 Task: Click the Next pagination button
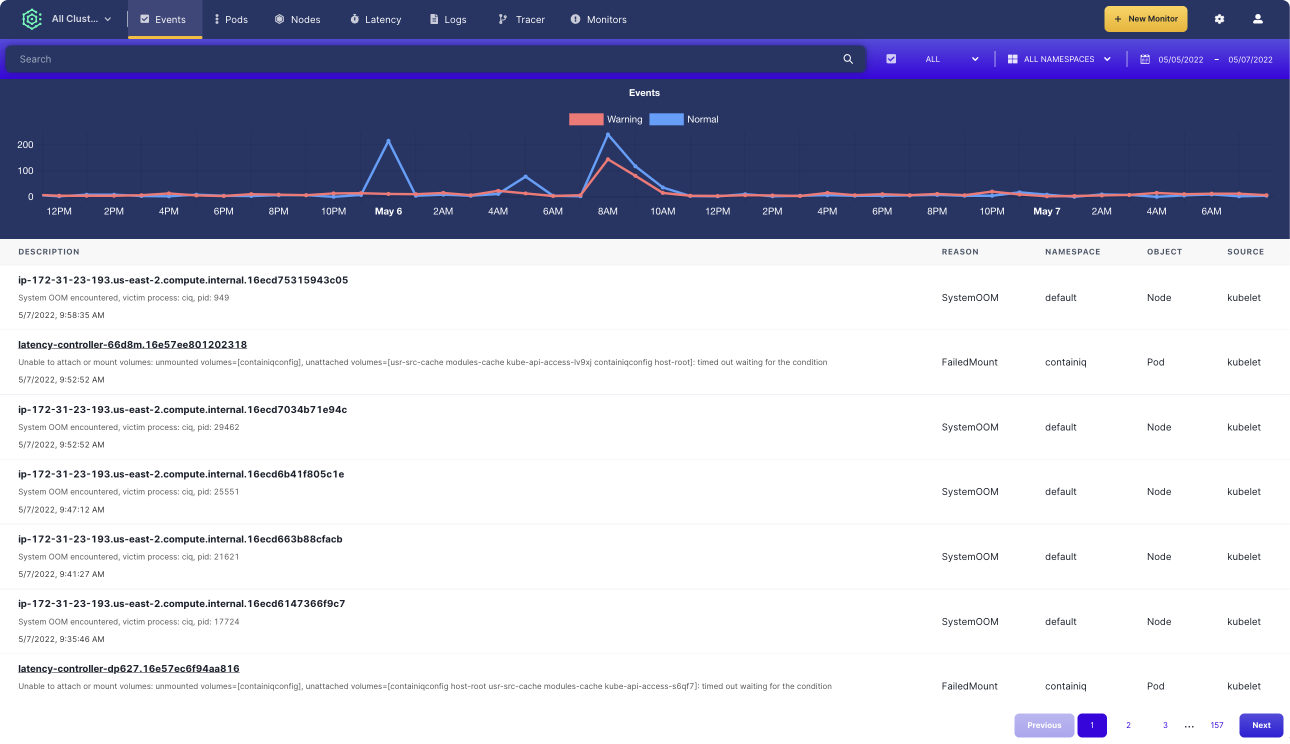[x=1261, y=725]
